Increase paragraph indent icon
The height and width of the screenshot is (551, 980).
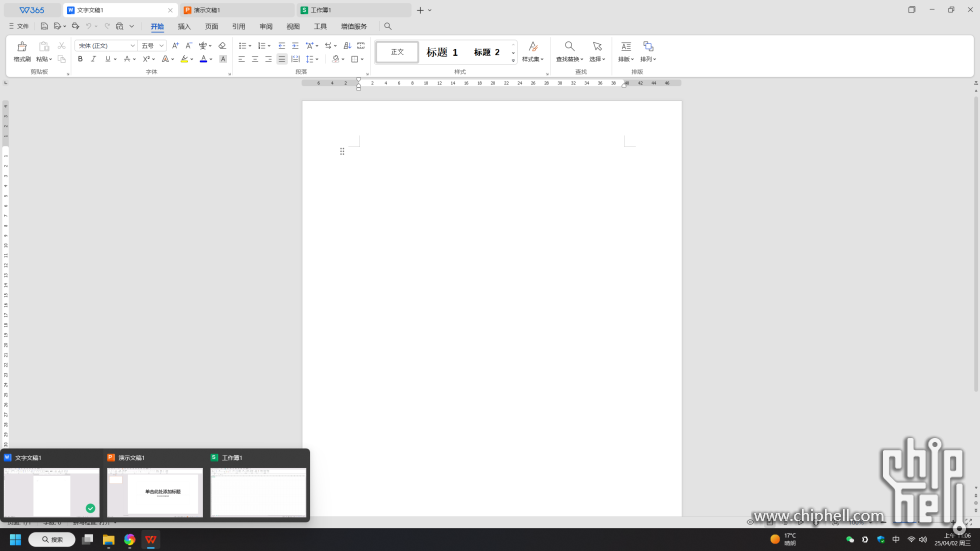point(295,46)
